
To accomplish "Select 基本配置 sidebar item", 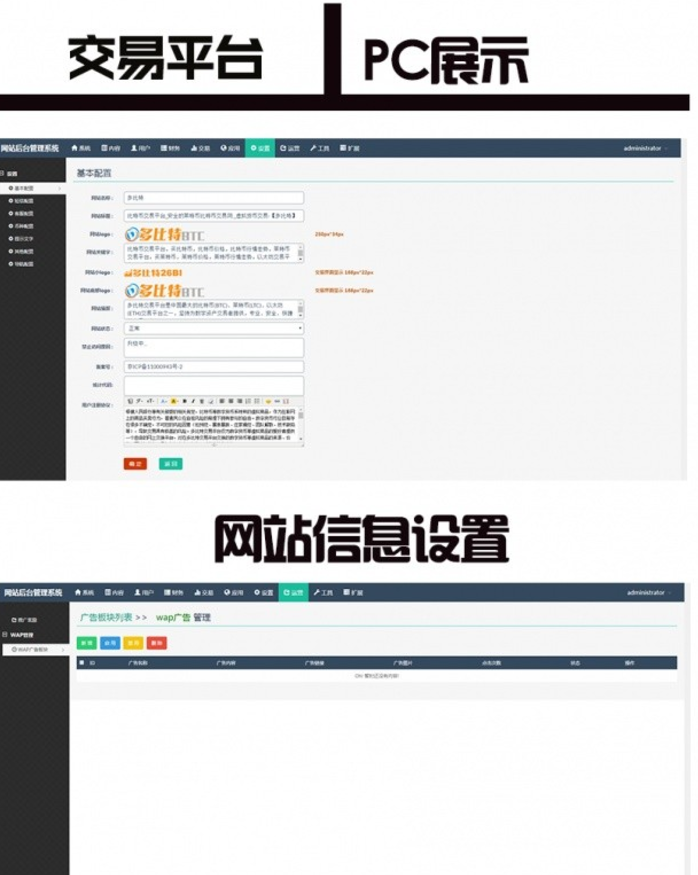I will click(33, 188).
